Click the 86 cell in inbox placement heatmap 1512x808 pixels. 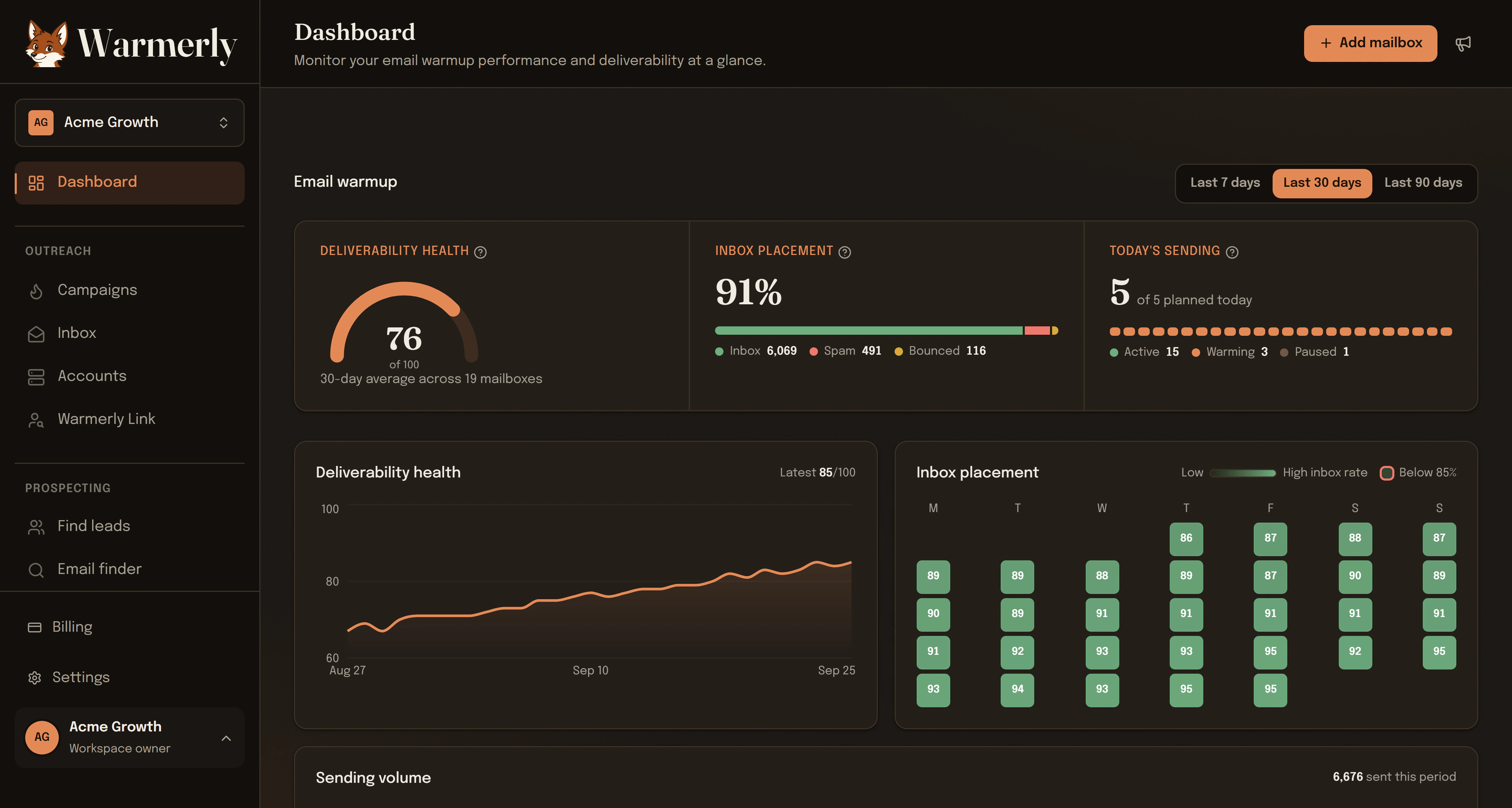1186,539
